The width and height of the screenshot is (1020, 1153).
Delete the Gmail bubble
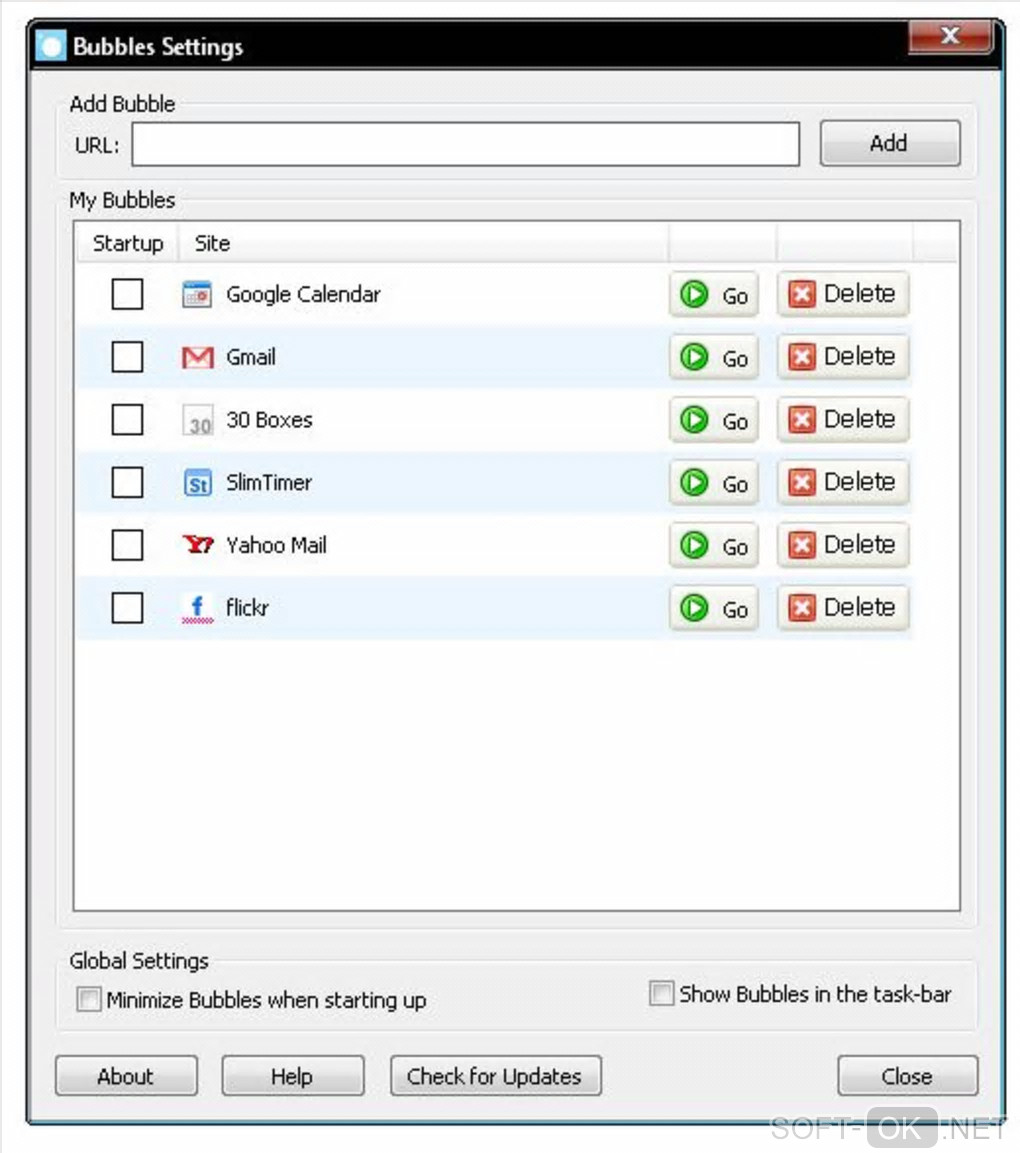[843, 357]
